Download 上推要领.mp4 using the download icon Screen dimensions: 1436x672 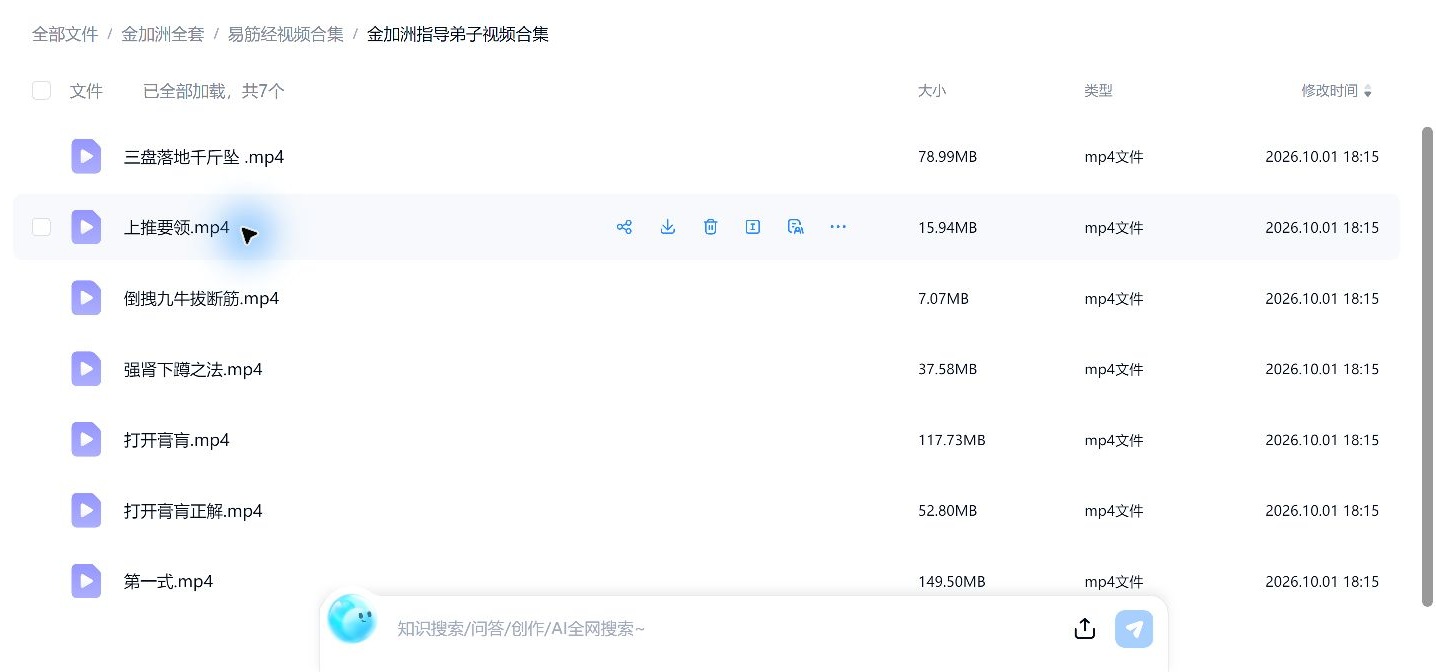(668, 227)
